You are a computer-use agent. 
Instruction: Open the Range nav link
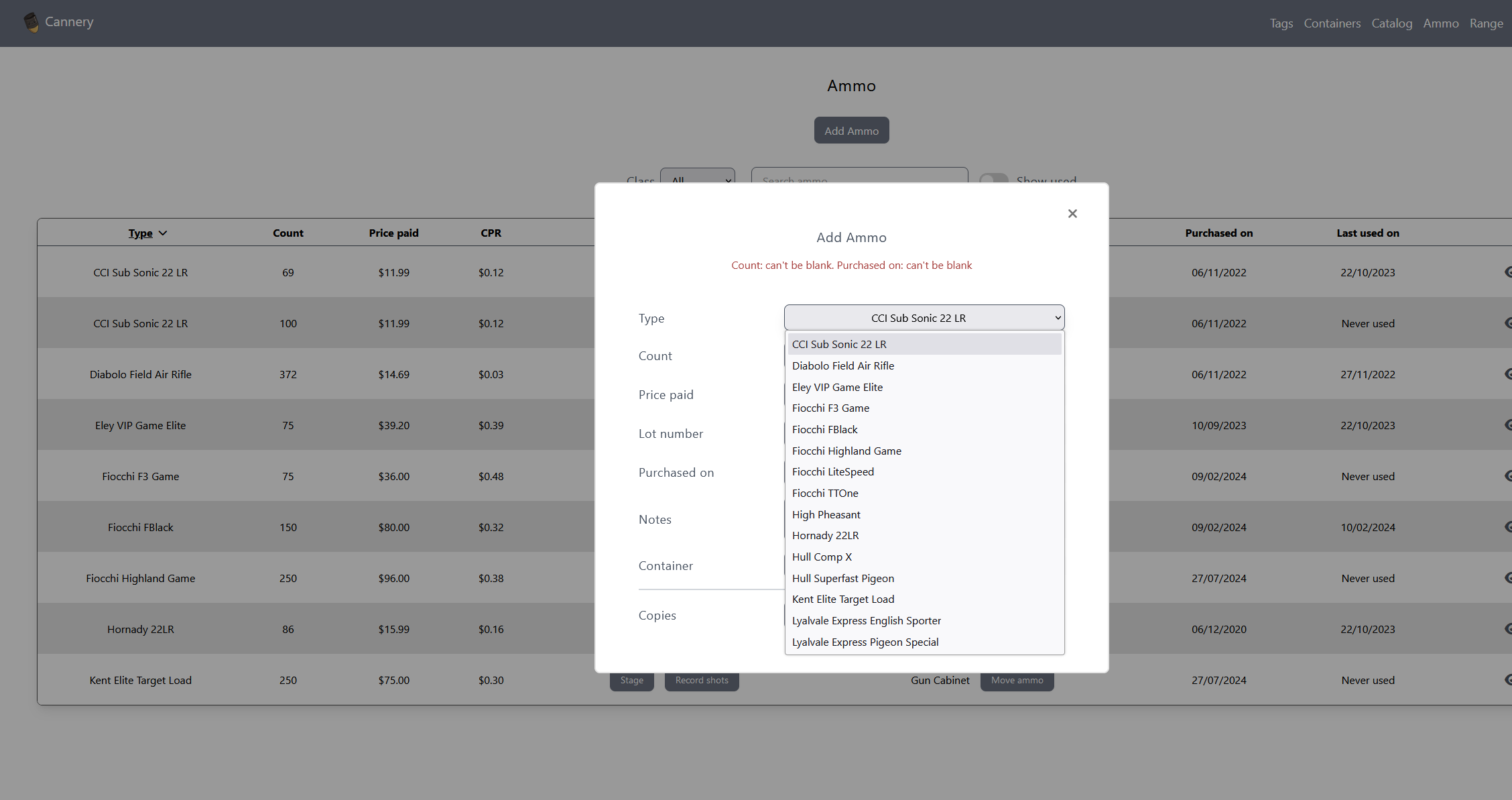[x=1486, y=23]
